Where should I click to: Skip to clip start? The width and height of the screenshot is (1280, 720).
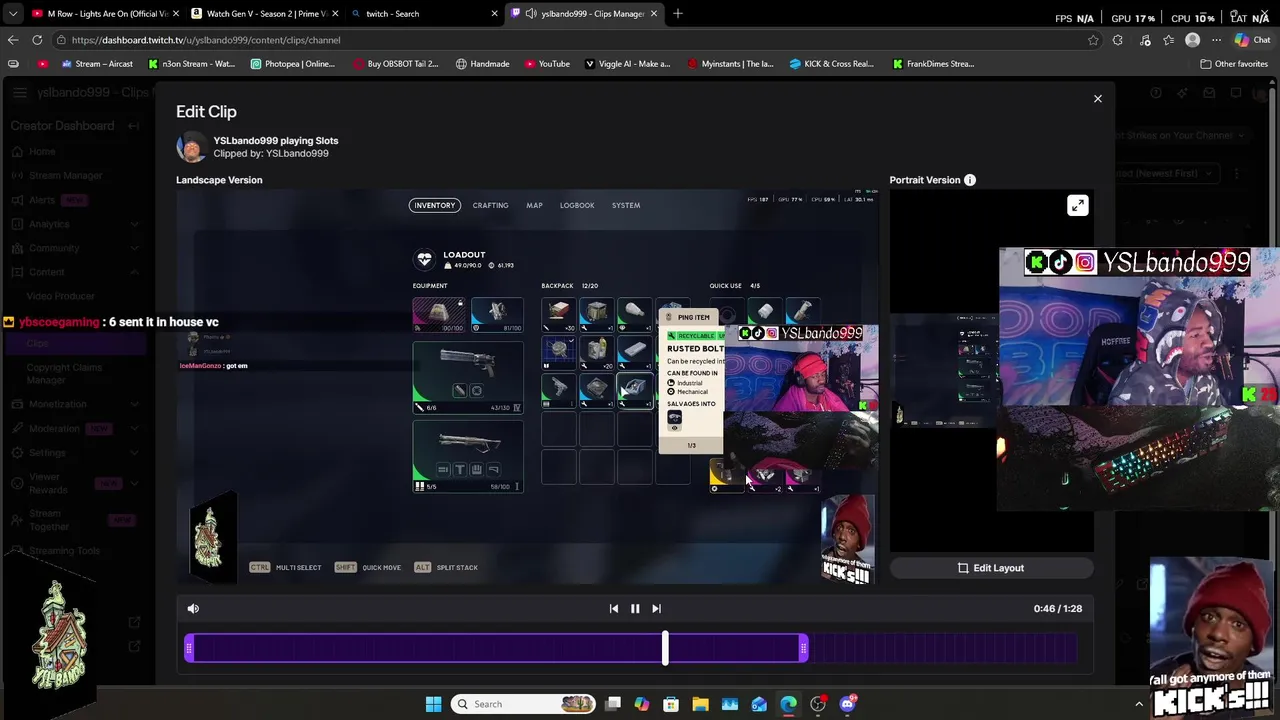click(x=613, y=608)
